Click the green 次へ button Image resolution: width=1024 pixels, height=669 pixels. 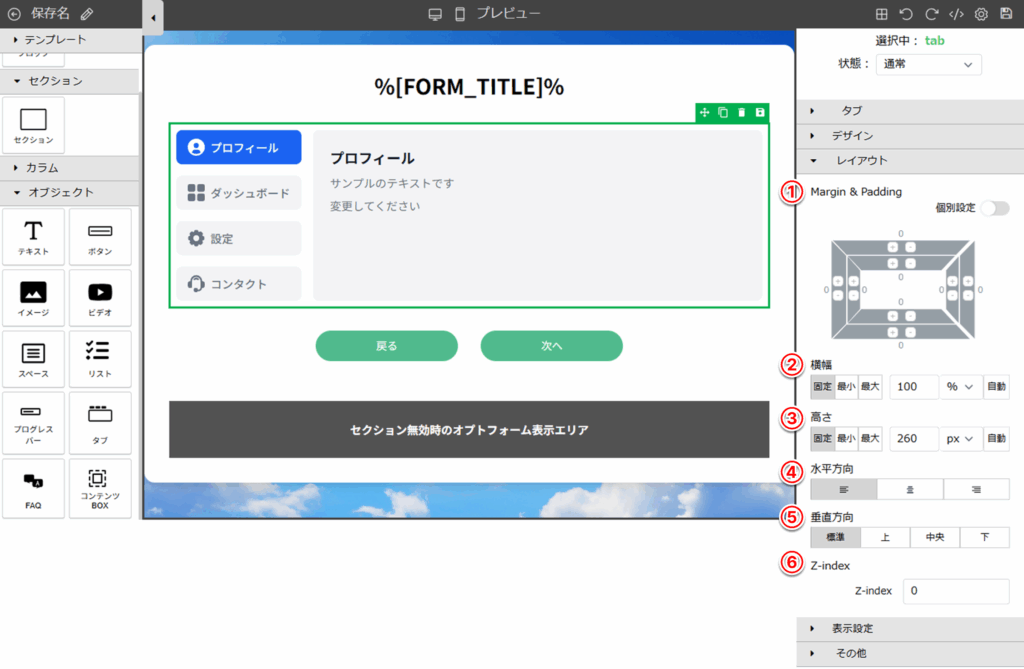point(551,346)
